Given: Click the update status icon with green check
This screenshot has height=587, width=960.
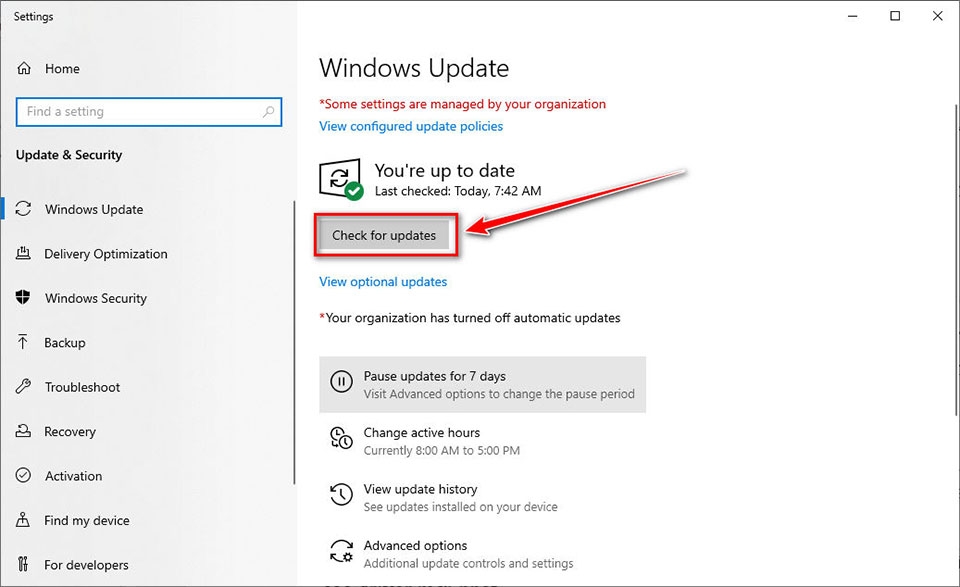Looking at the screenshot, I should coord(341,179).
